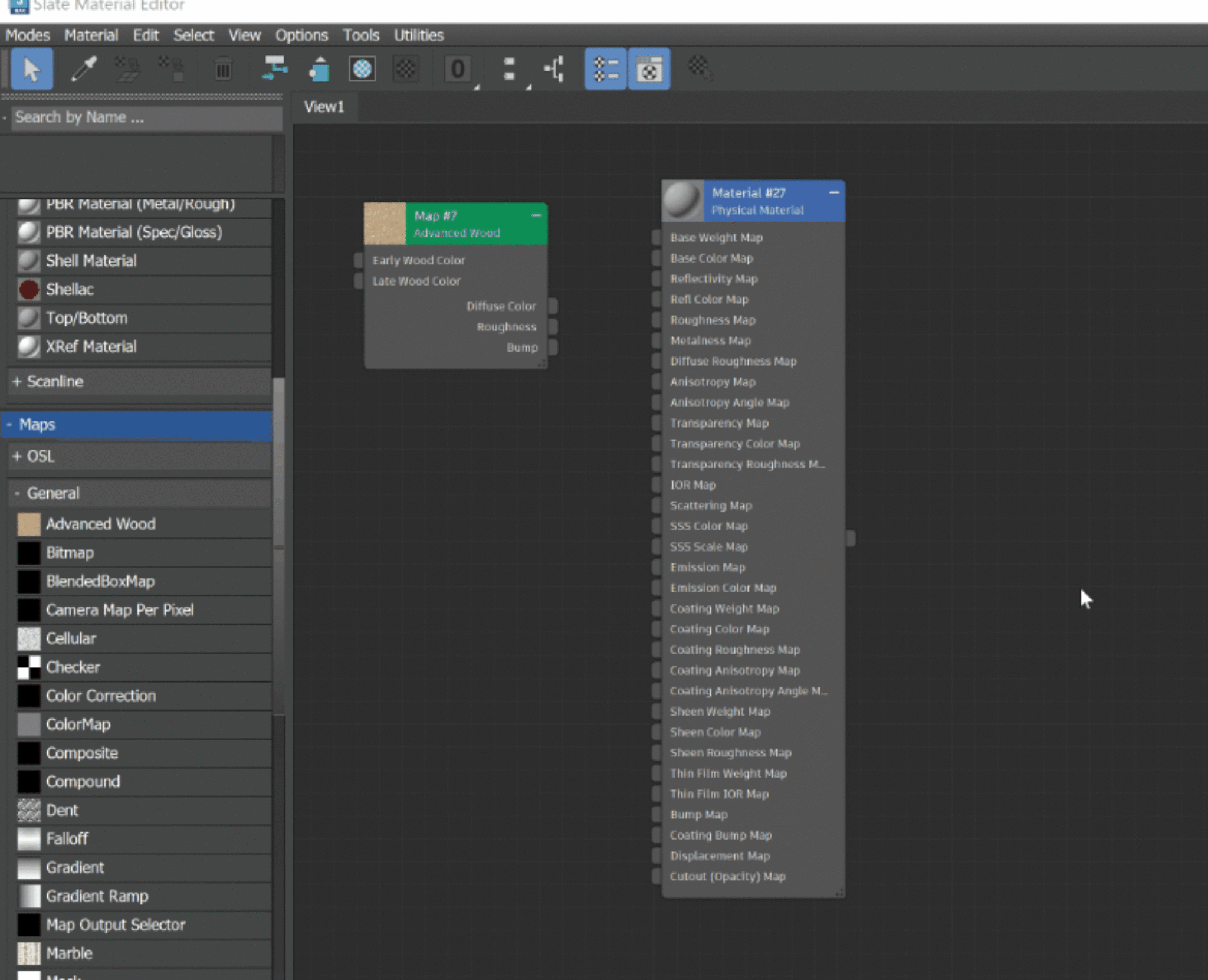The image size is (1208, 980).
Task: Toggle the Parameter Editor panel
Action: [649, 69]
